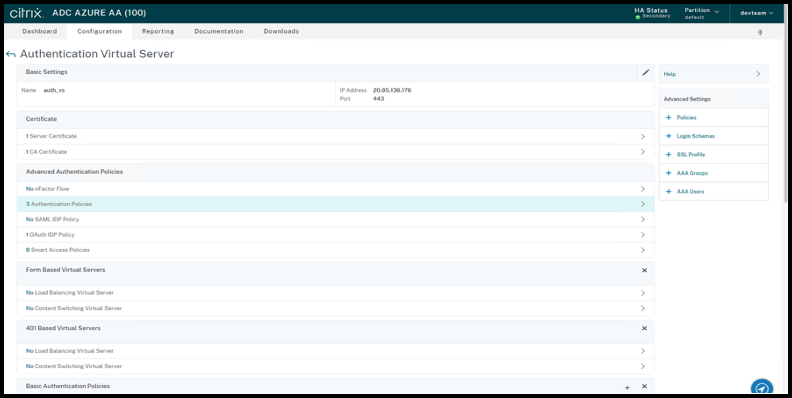Open the 1 Server Certificate row

tap(335, 136)
